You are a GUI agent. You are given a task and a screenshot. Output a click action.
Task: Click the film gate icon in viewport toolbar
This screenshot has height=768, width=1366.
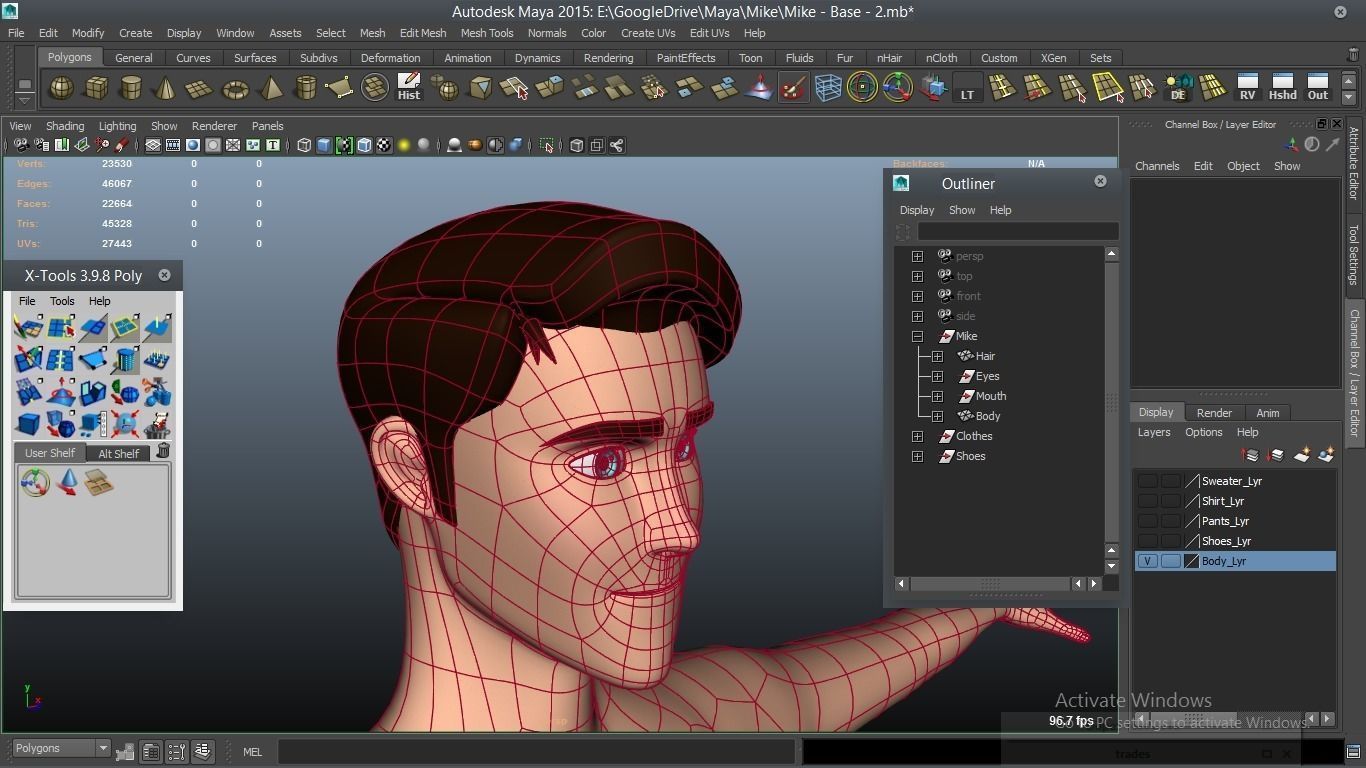(x=173, y=146)
